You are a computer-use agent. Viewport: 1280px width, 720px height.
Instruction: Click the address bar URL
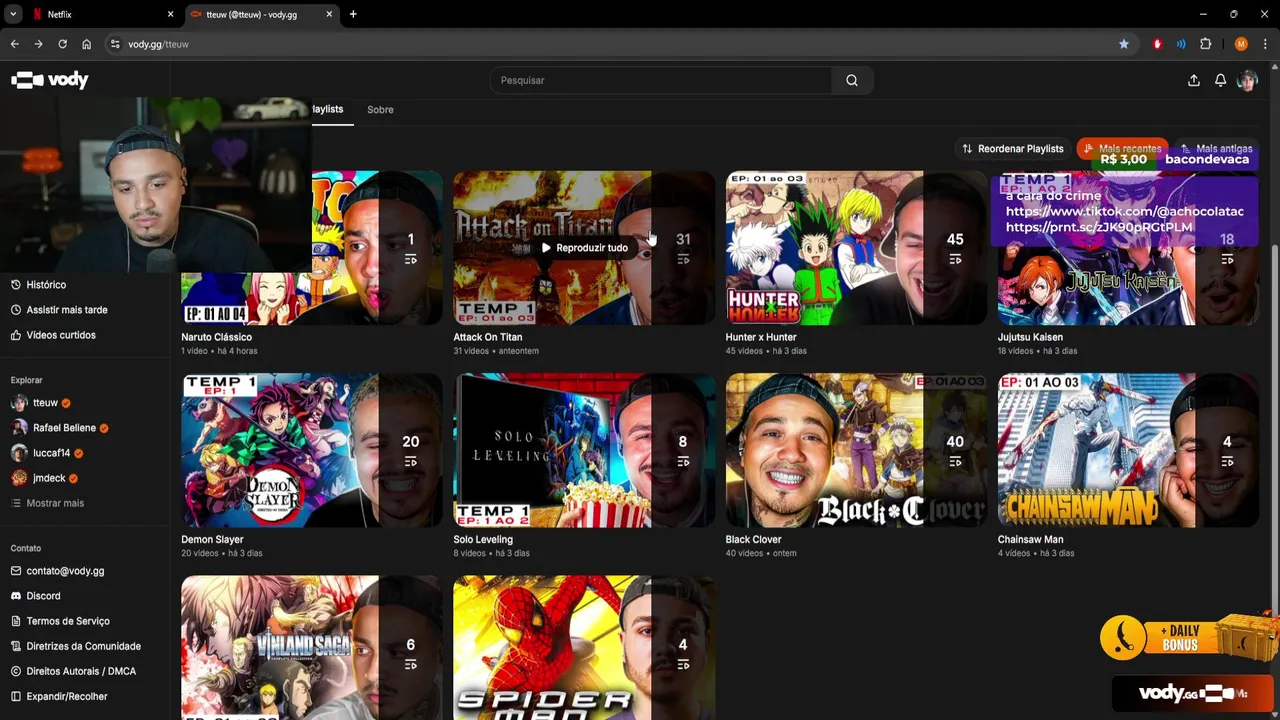click(158, 44)
